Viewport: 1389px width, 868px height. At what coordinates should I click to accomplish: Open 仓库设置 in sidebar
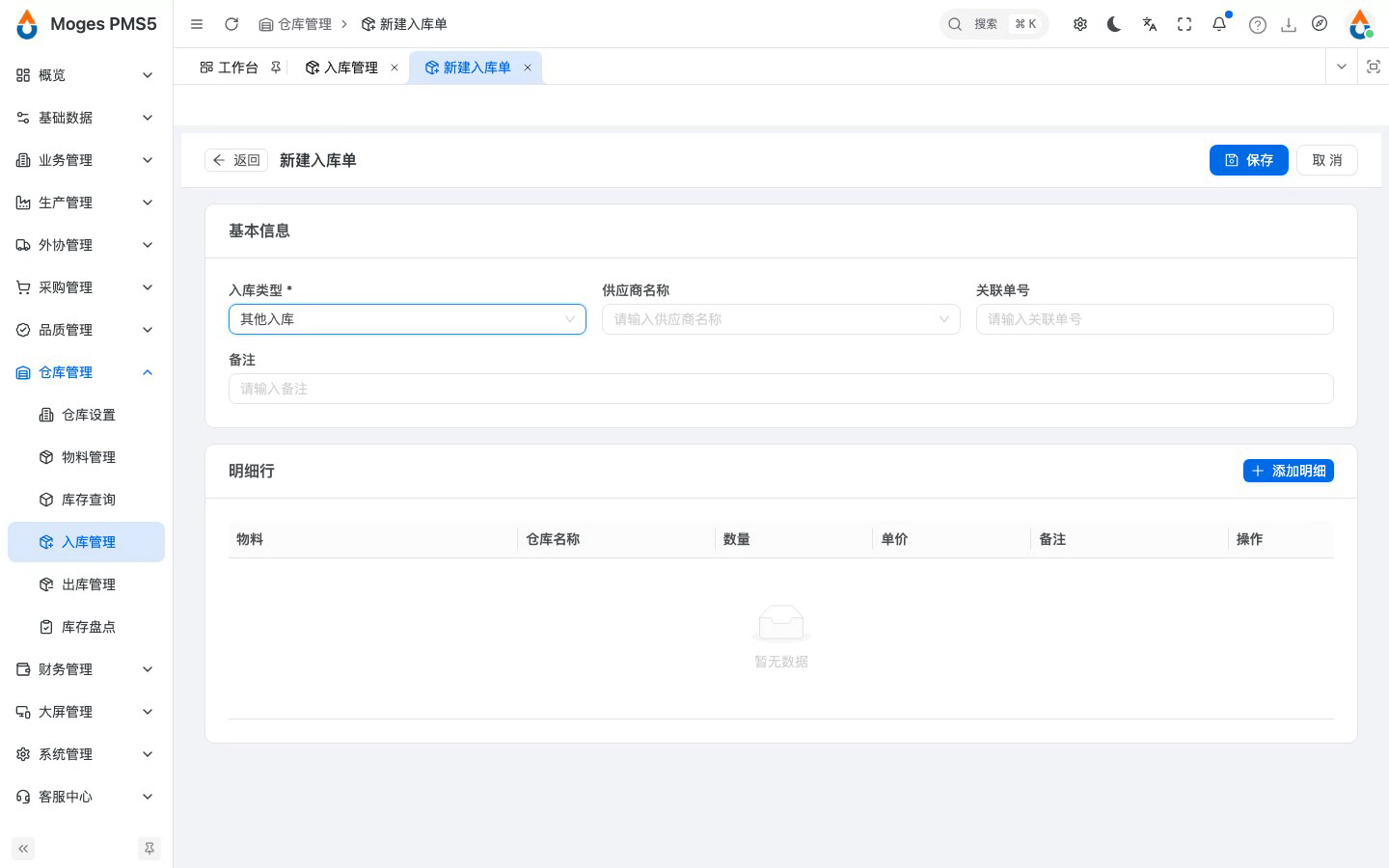pyautogui.click(x=86, y=415)
